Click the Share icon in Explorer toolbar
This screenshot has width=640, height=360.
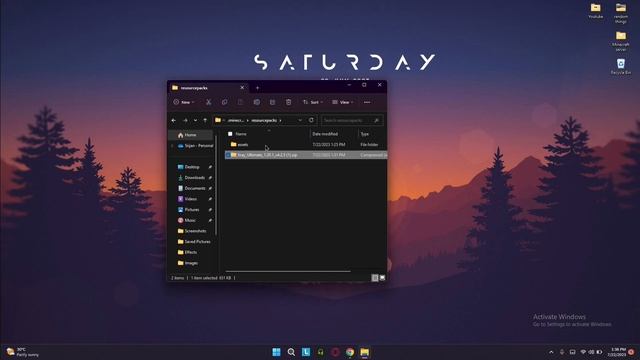tap(272, 102)
